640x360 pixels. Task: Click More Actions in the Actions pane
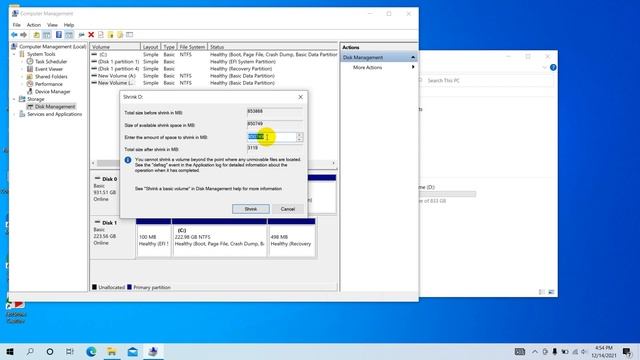(367, 67)
